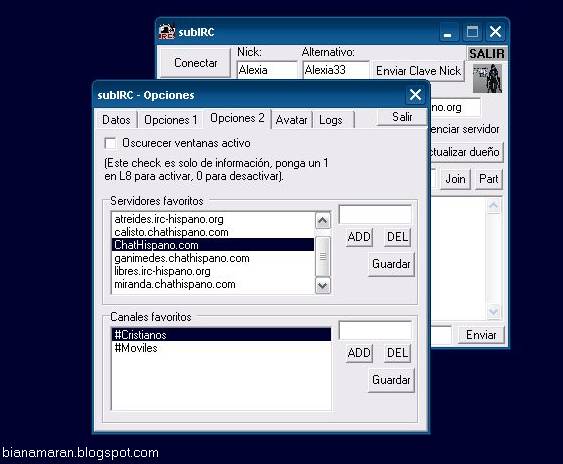Screen dimensions: 563x464
Task: Select the #Moviles channel
Action: [x=221, y=348]
